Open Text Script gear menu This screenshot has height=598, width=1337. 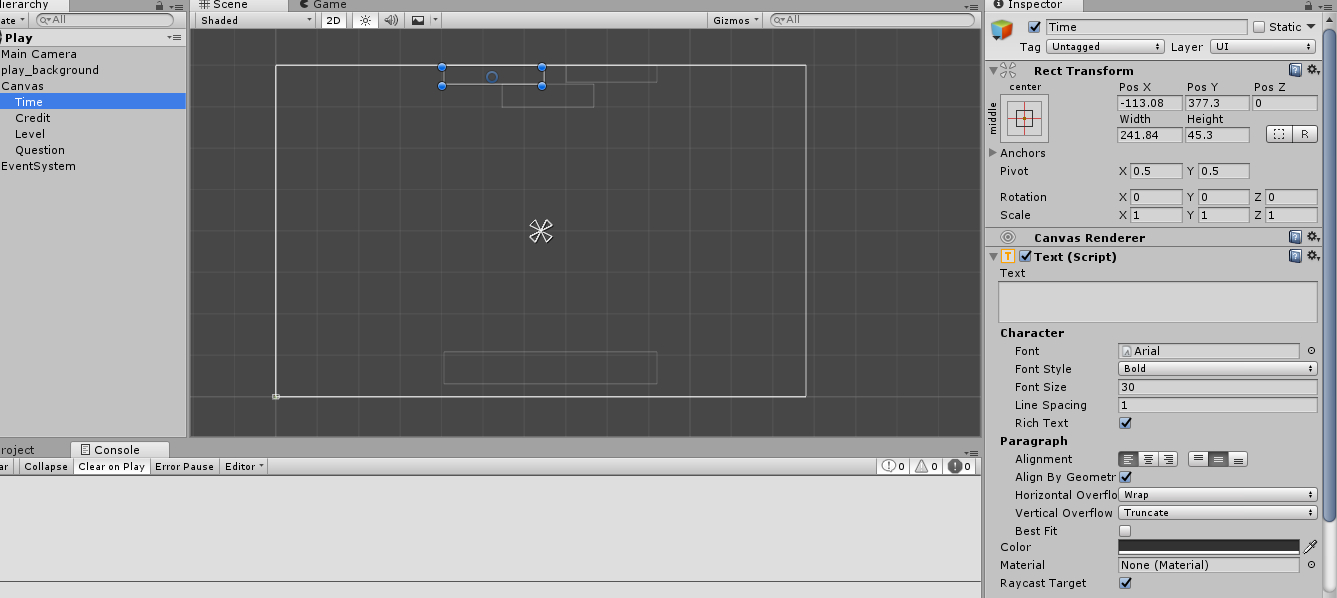pos(1312,256)
